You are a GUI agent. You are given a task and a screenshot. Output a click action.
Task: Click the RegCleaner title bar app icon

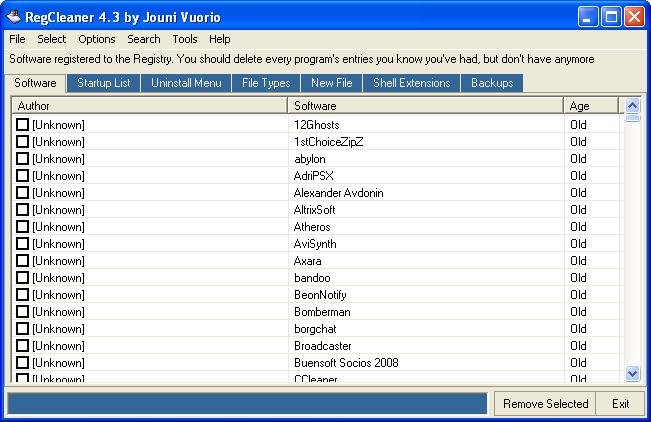14,17
